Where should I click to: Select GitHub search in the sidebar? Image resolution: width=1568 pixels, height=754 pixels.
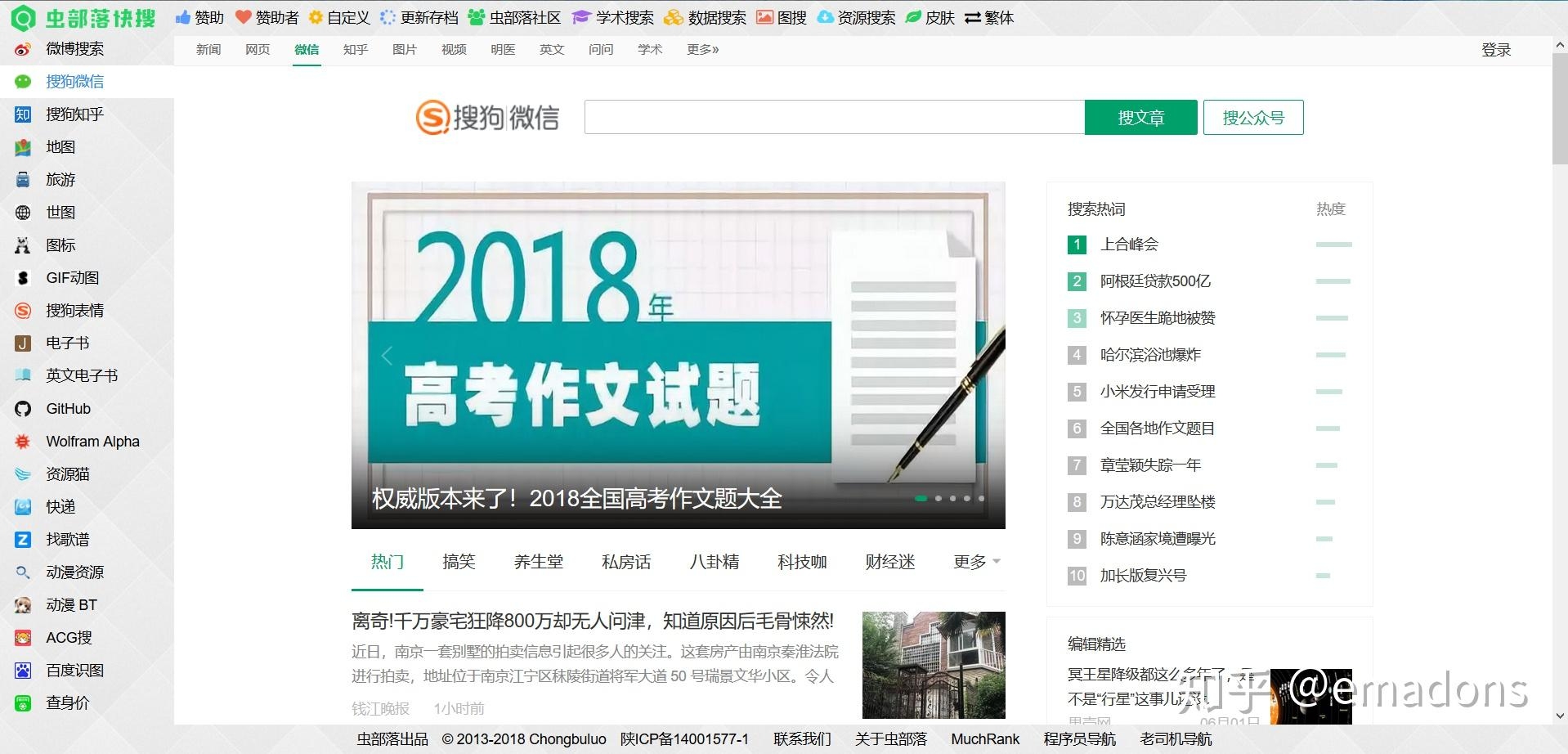[65, 408]
